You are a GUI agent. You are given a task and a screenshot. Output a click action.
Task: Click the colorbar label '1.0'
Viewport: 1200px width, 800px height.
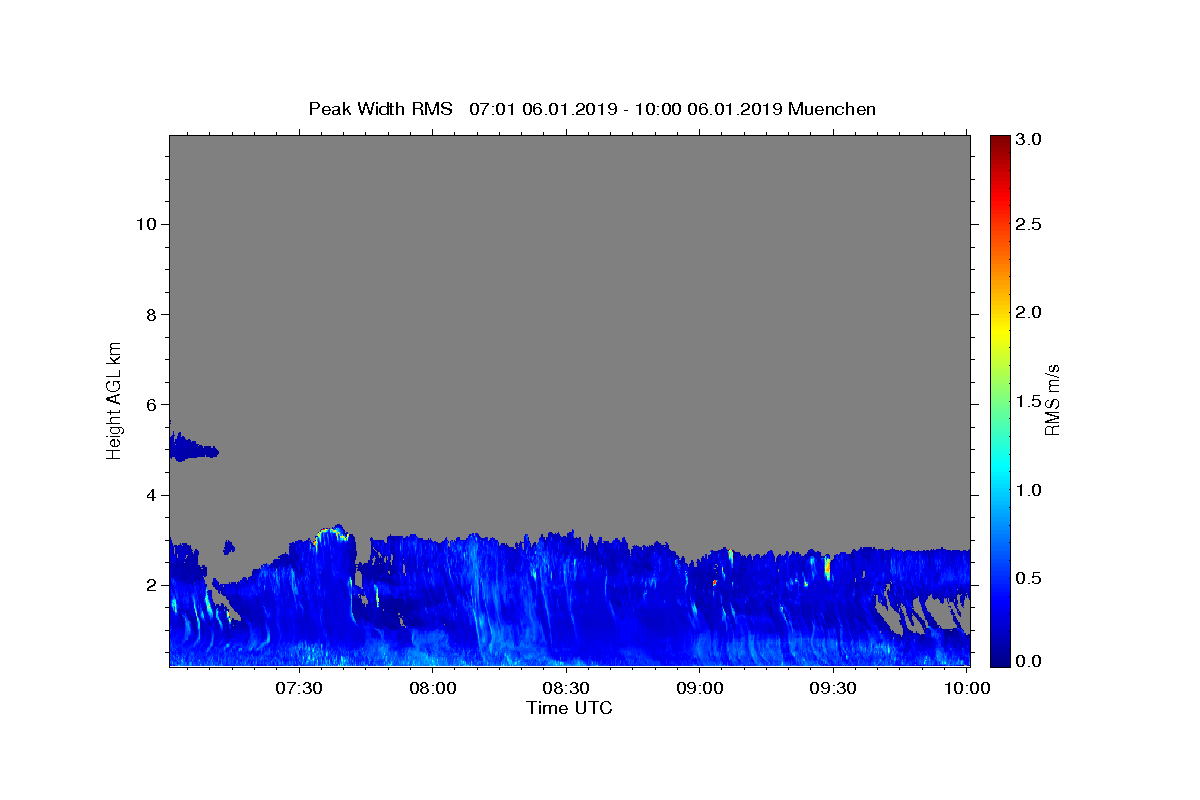point(1029,490)
